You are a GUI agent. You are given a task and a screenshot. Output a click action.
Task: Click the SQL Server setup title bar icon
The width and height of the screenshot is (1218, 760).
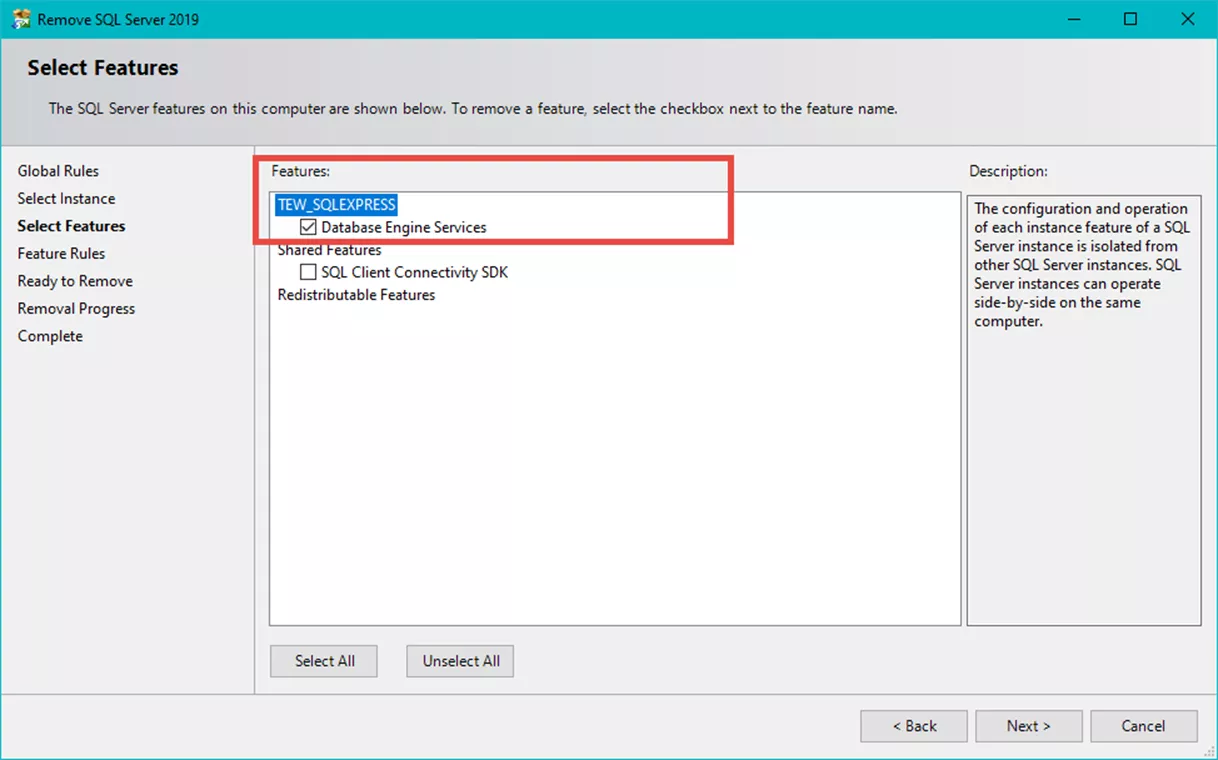(20, 19)
